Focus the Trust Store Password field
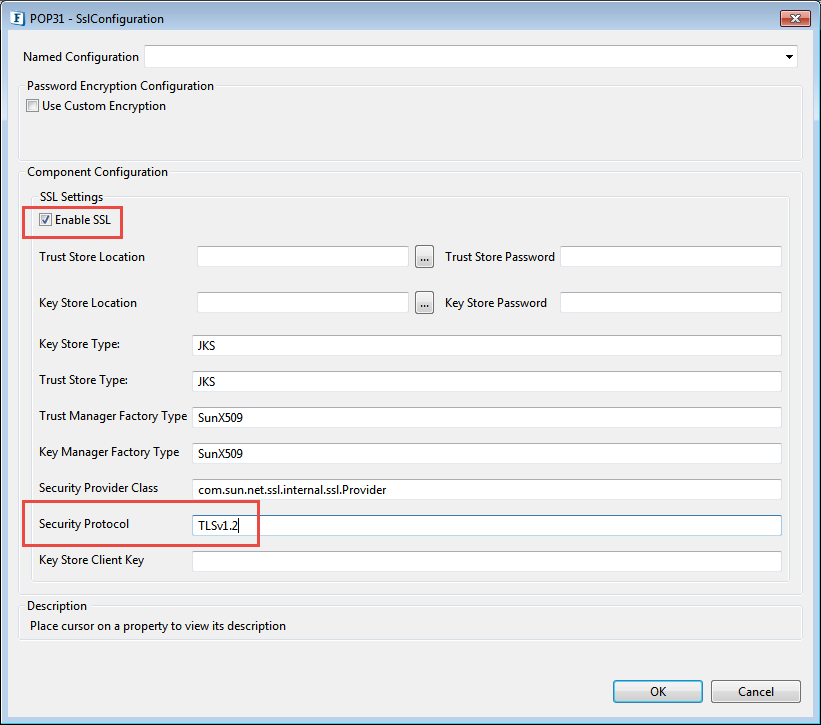The height and width of the screenshot is (725, 821). coord(671,256)
